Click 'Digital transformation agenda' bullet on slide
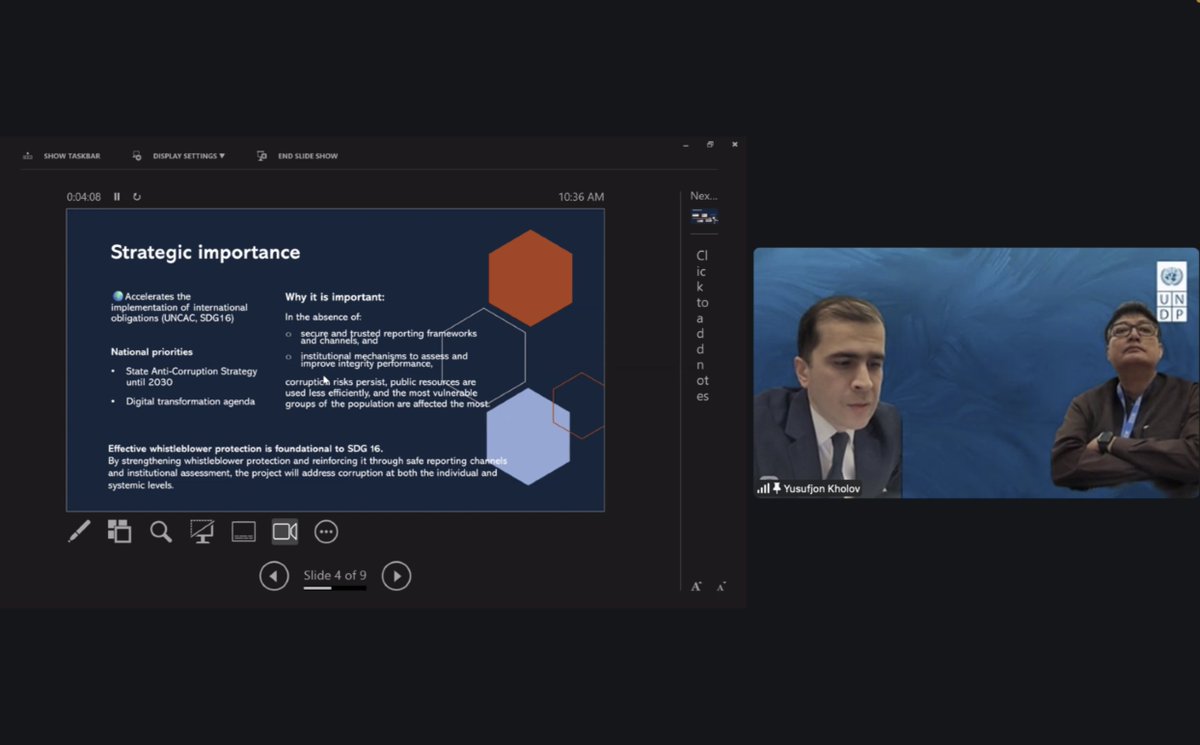The image size is (1200, 745). tap(190, 401)
